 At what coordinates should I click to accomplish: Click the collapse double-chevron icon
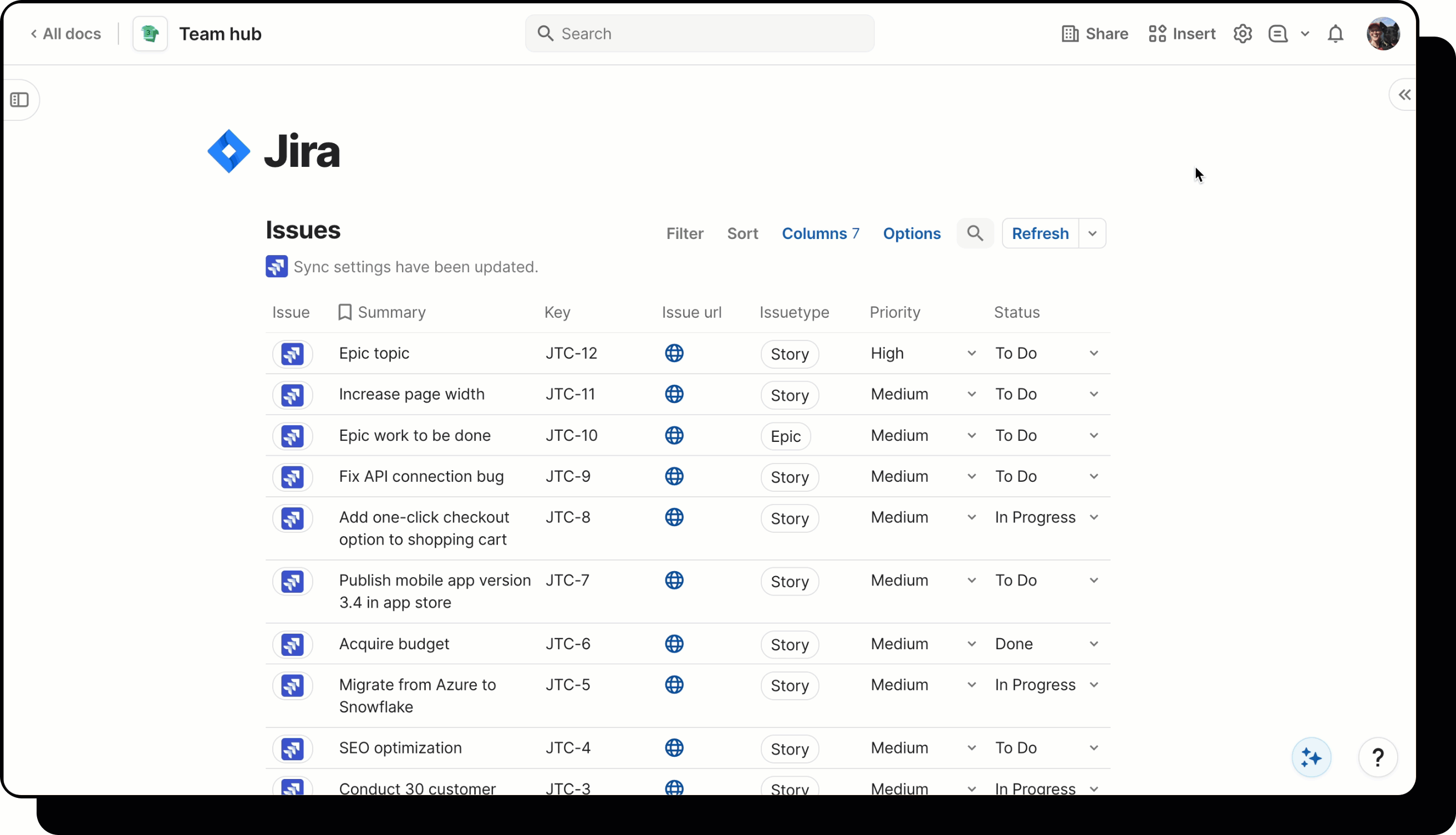pyautogui.click(x=1404, y=95)
